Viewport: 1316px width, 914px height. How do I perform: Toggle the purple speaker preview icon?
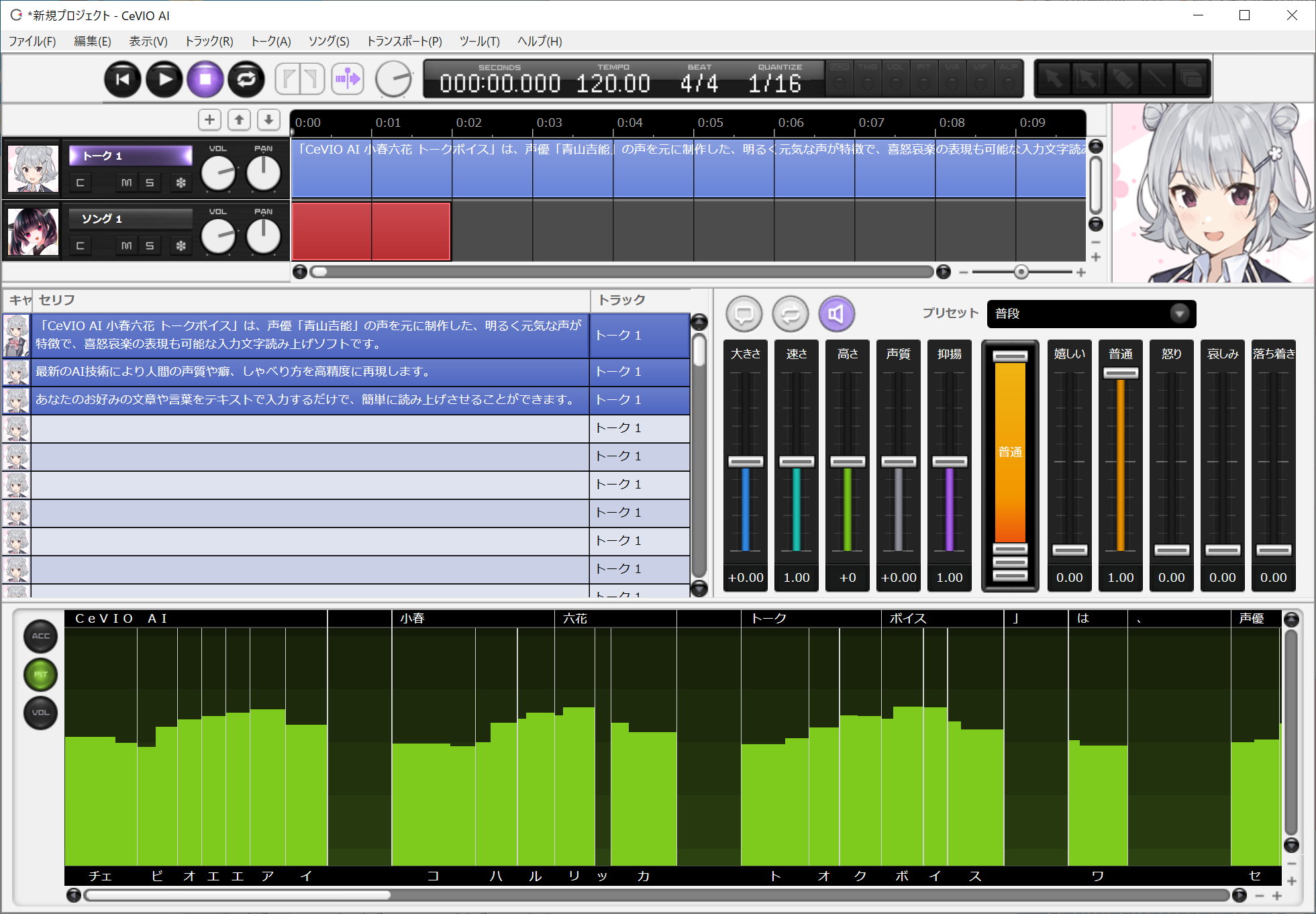point(836,313)
